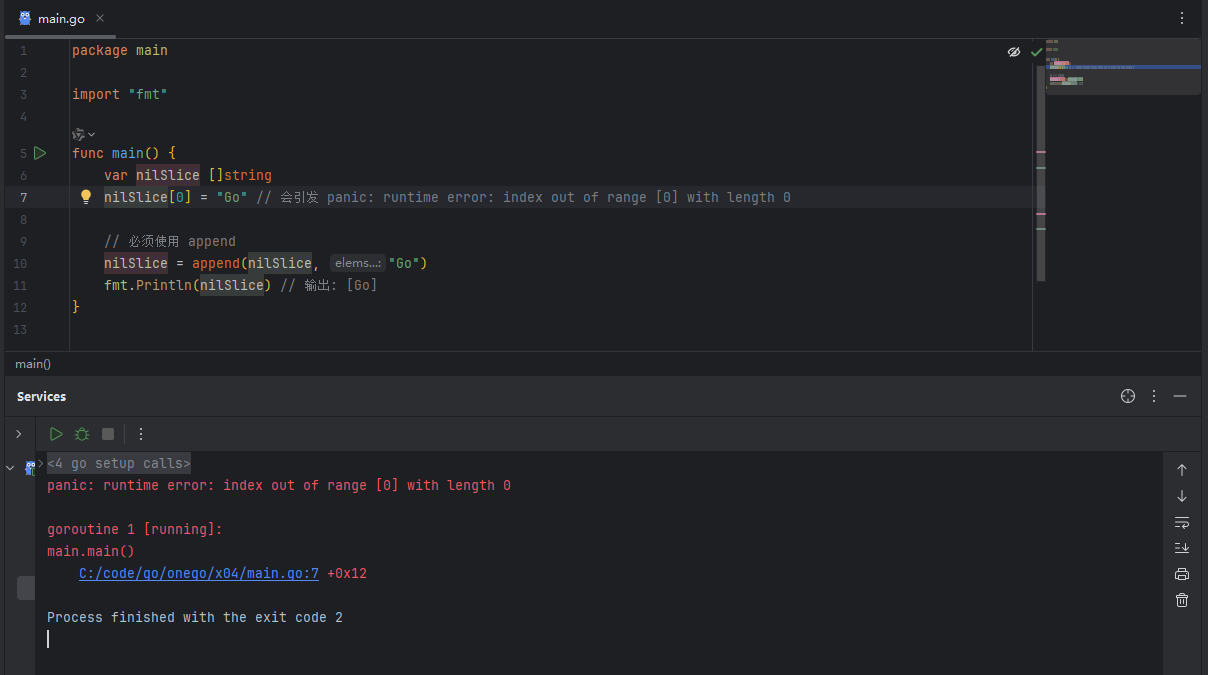
Task: Open the main.go:7 stack trace link
Action: point(199,574)
